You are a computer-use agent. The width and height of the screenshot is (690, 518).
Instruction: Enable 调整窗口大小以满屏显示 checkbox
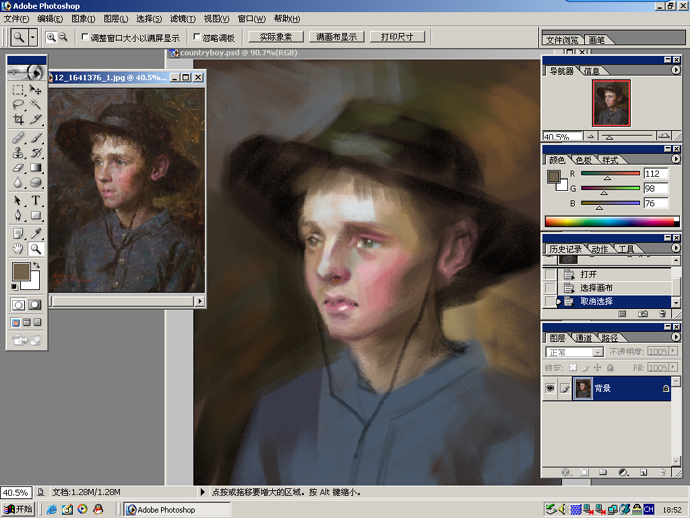coord(85,37)
